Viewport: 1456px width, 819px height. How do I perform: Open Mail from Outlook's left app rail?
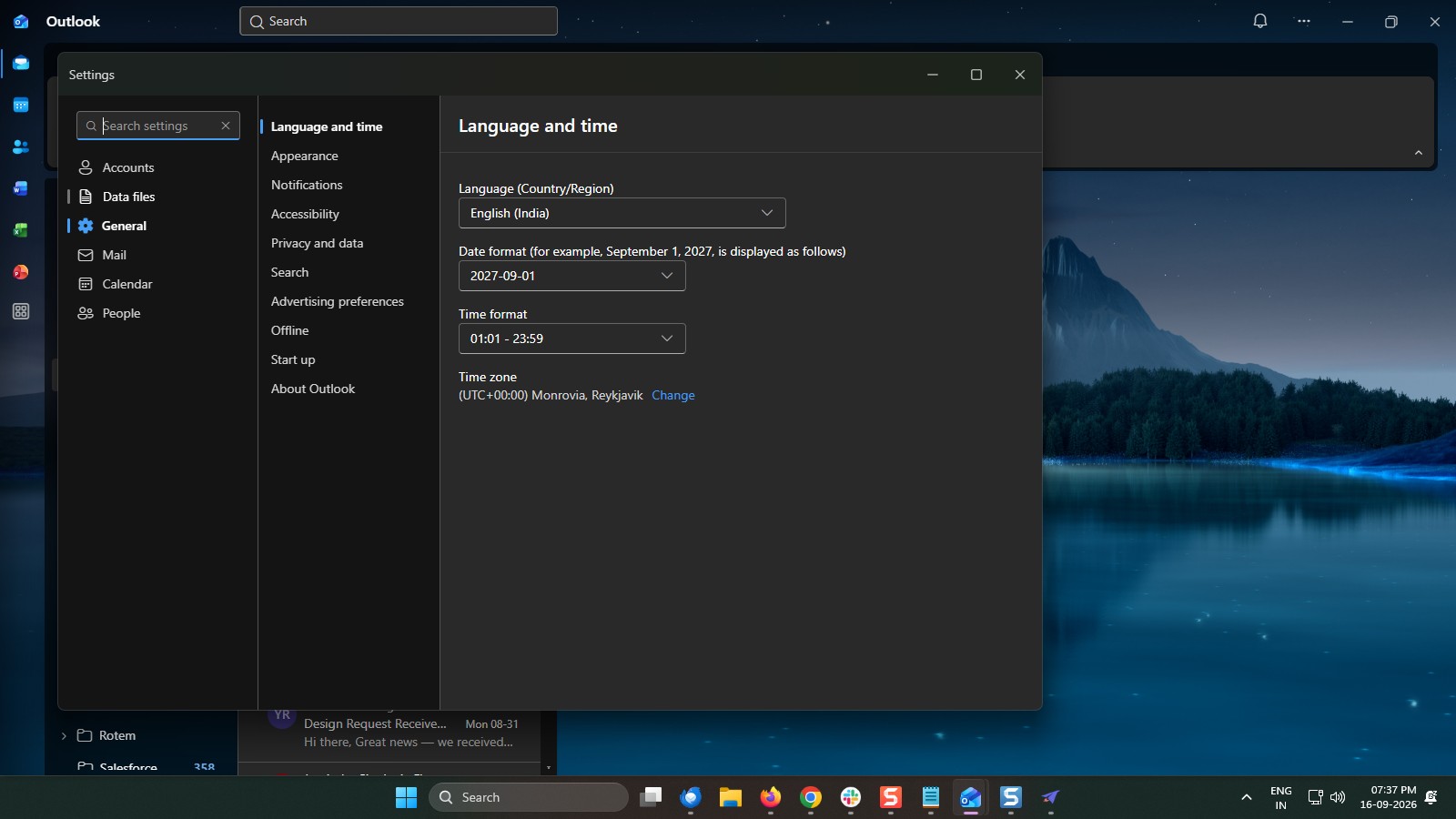[x=21, y=63]
